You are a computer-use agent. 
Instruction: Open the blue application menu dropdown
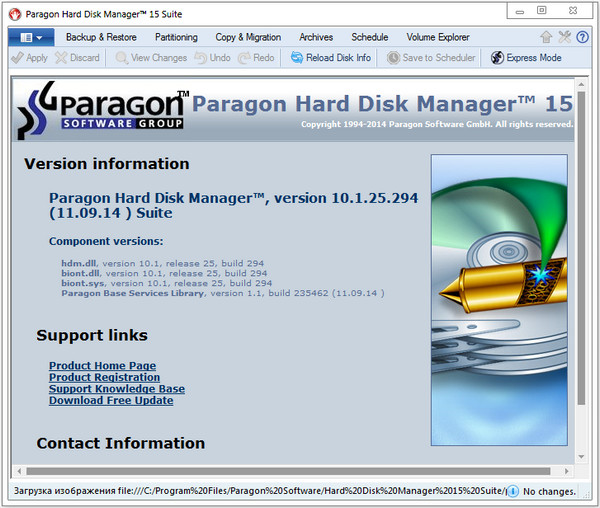[x=30, y=37]
